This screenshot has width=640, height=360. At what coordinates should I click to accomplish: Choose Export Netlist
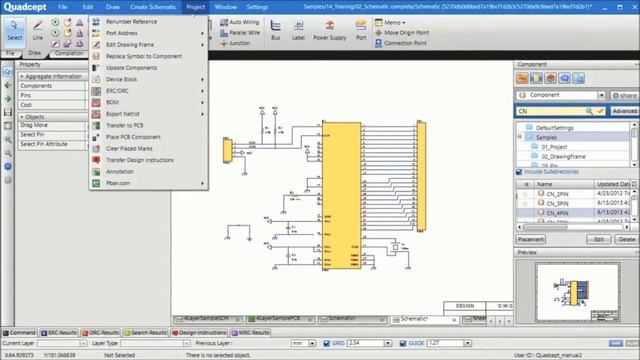pyautogui.click(x=149, y=114)
